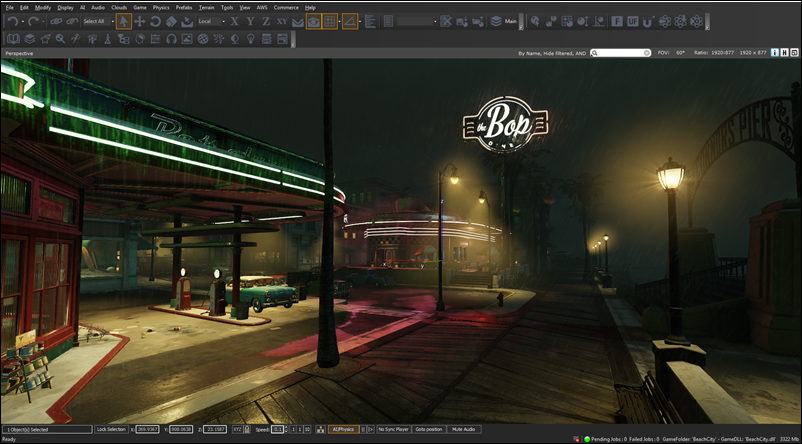This screenshot has height=444, width=802.
Task: Activate the Select Object arrow tool
Action: click(x=123, y=21)
